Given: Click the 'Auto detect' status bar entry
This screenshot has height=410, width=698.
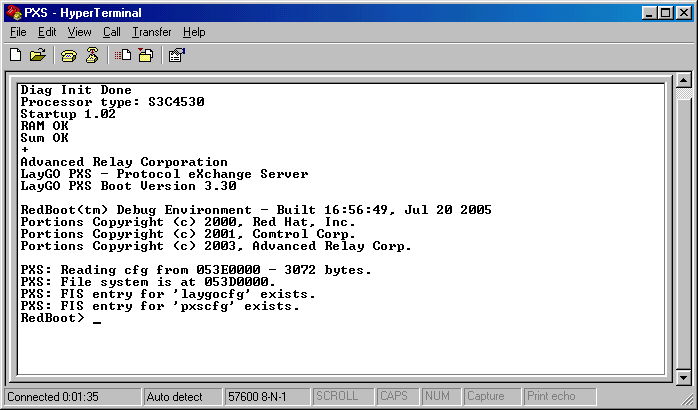Looking at the screenshot, I should (183, 396).
